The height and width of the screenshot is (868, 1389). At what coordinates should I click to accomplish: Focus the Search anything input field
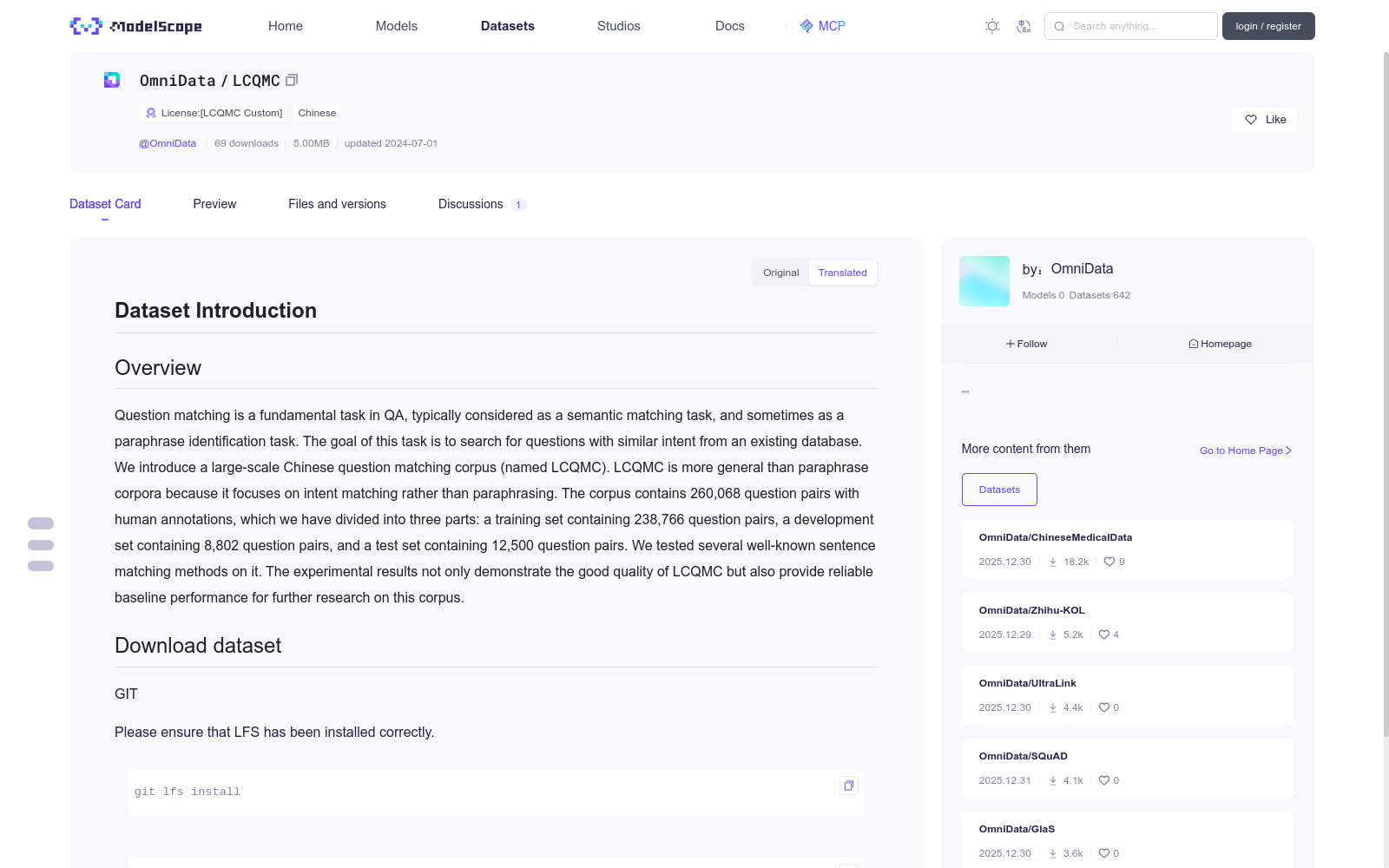pos(1131,26)
